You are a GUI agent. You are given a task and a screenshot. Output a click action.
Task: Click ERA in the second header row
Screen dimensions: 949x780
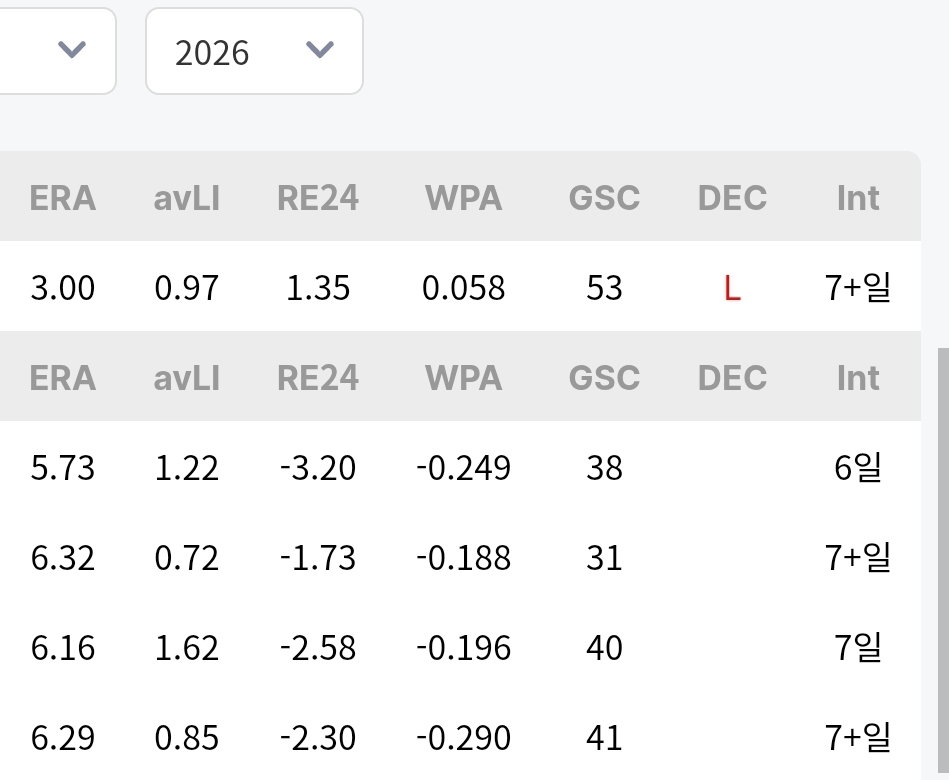point(63,378)
